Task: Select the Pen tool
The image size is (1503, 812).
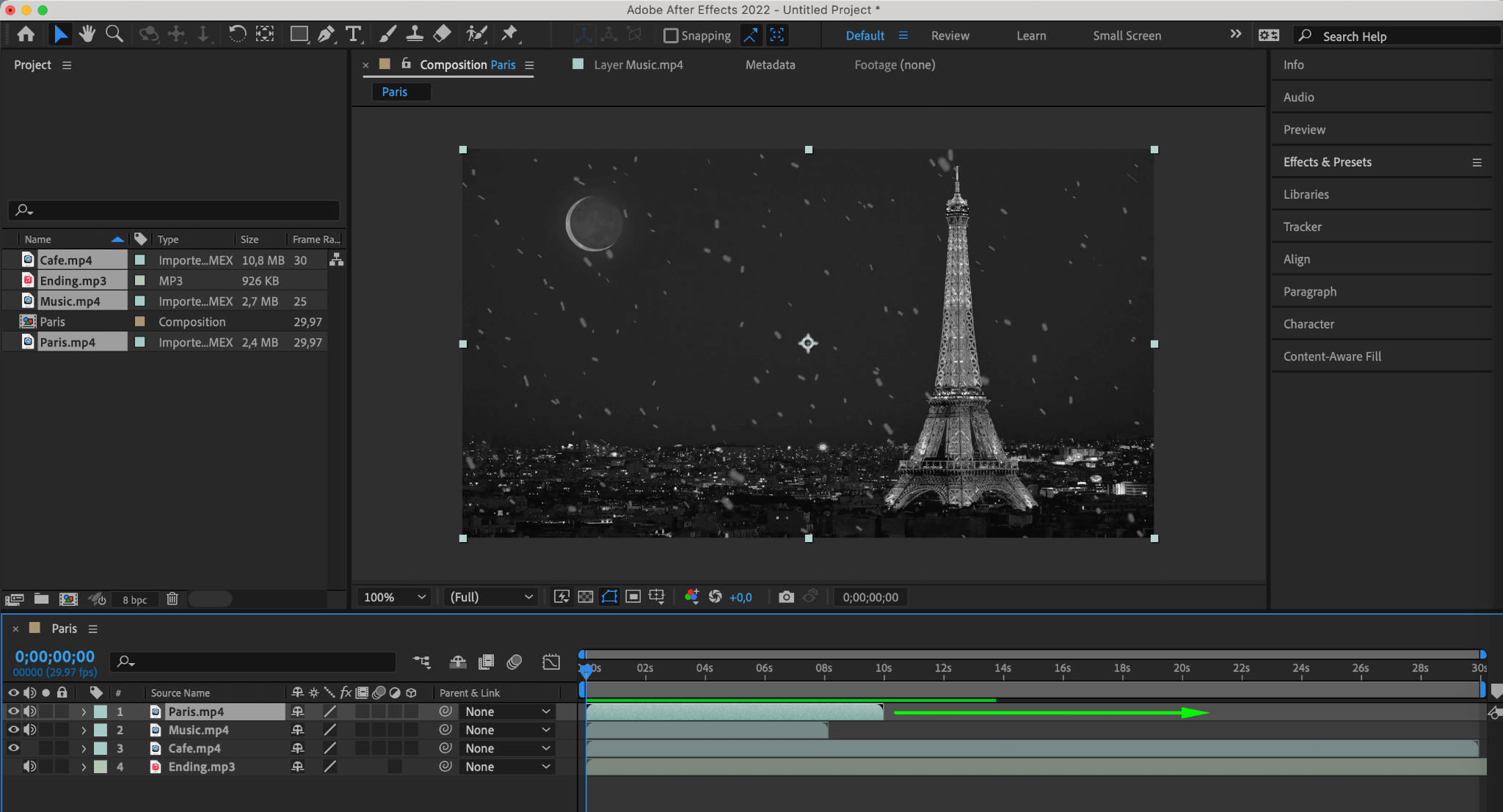Action: click(x=326, y=34)
